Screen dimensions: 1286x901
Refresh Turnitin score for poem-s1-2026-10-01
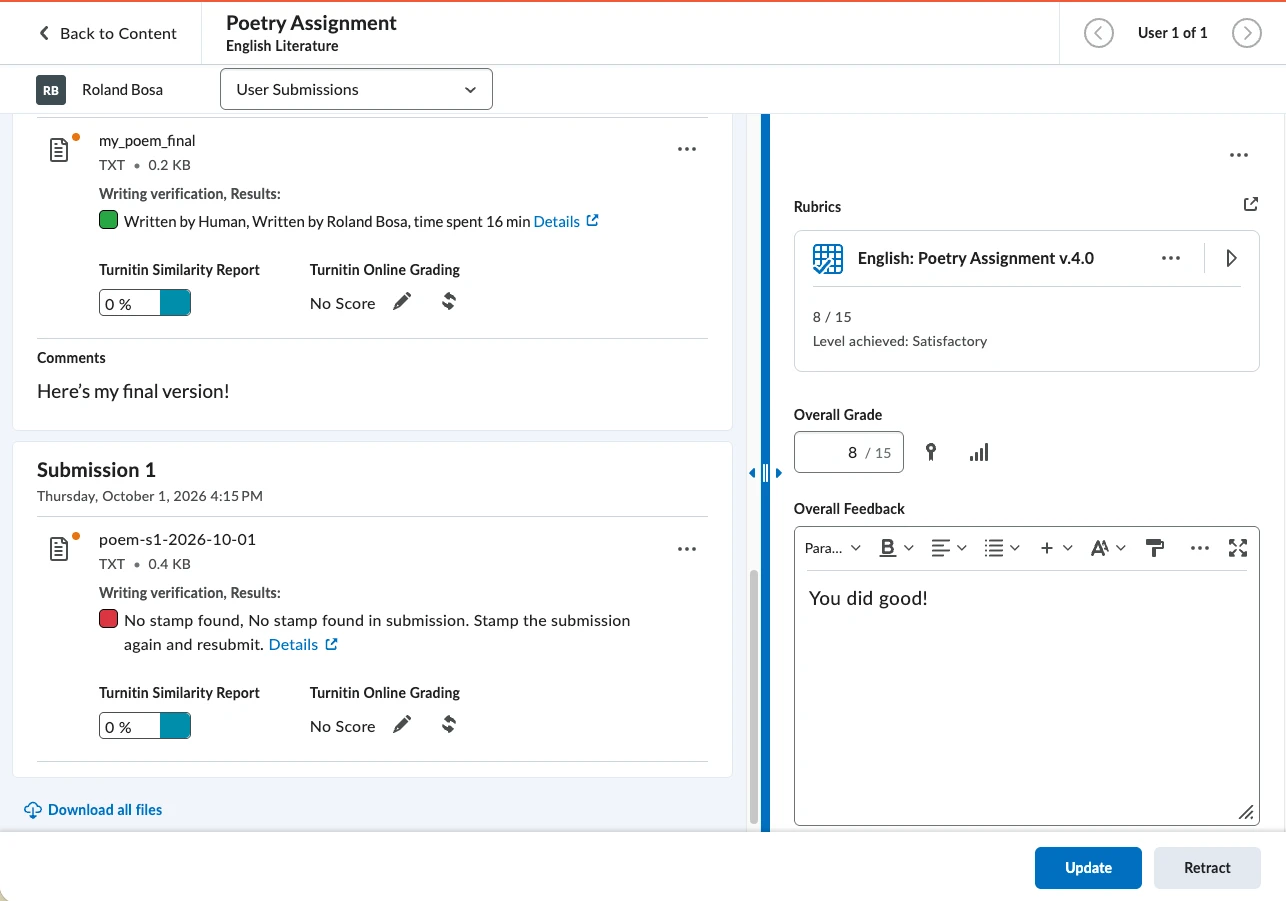(449, 725)
